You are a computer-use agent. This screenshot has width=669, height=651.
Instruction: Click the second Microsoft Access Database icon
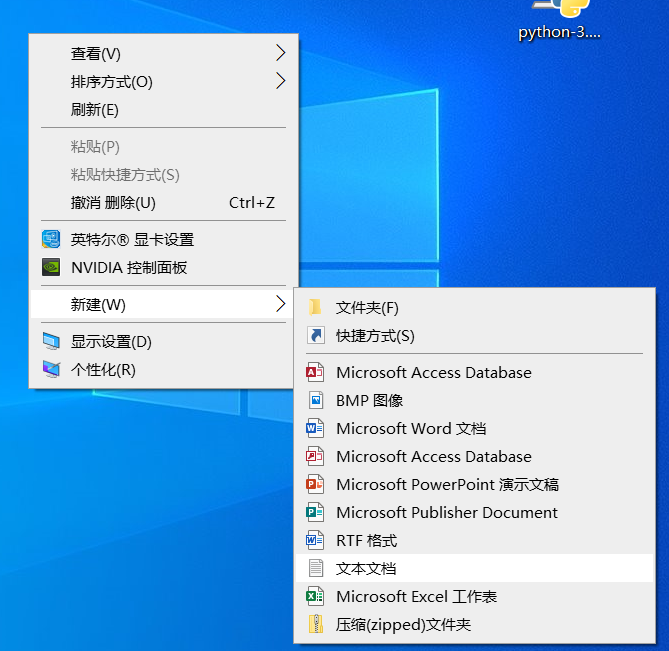[315, 456]
